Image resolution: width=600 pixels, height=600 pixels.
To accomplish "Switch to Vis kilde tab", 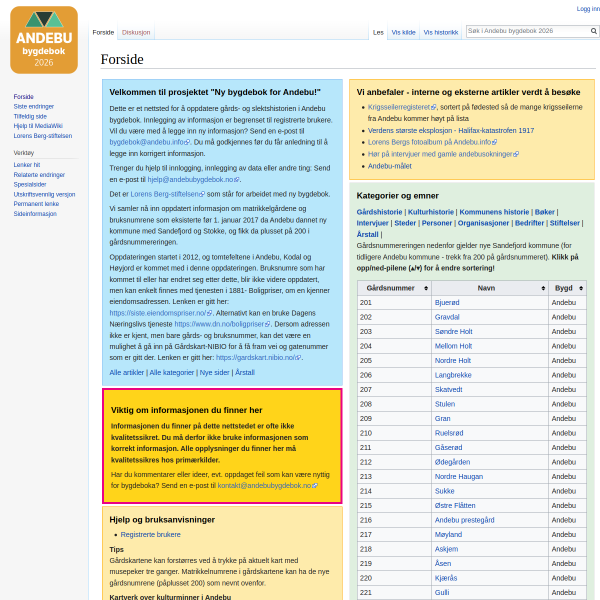I will click(403, 33).
